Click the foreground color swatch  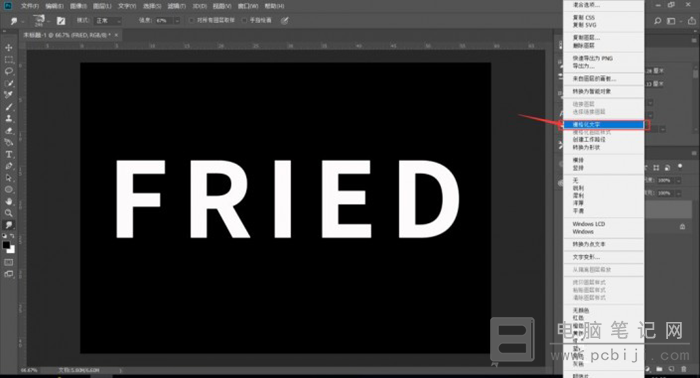pos(6,245)
